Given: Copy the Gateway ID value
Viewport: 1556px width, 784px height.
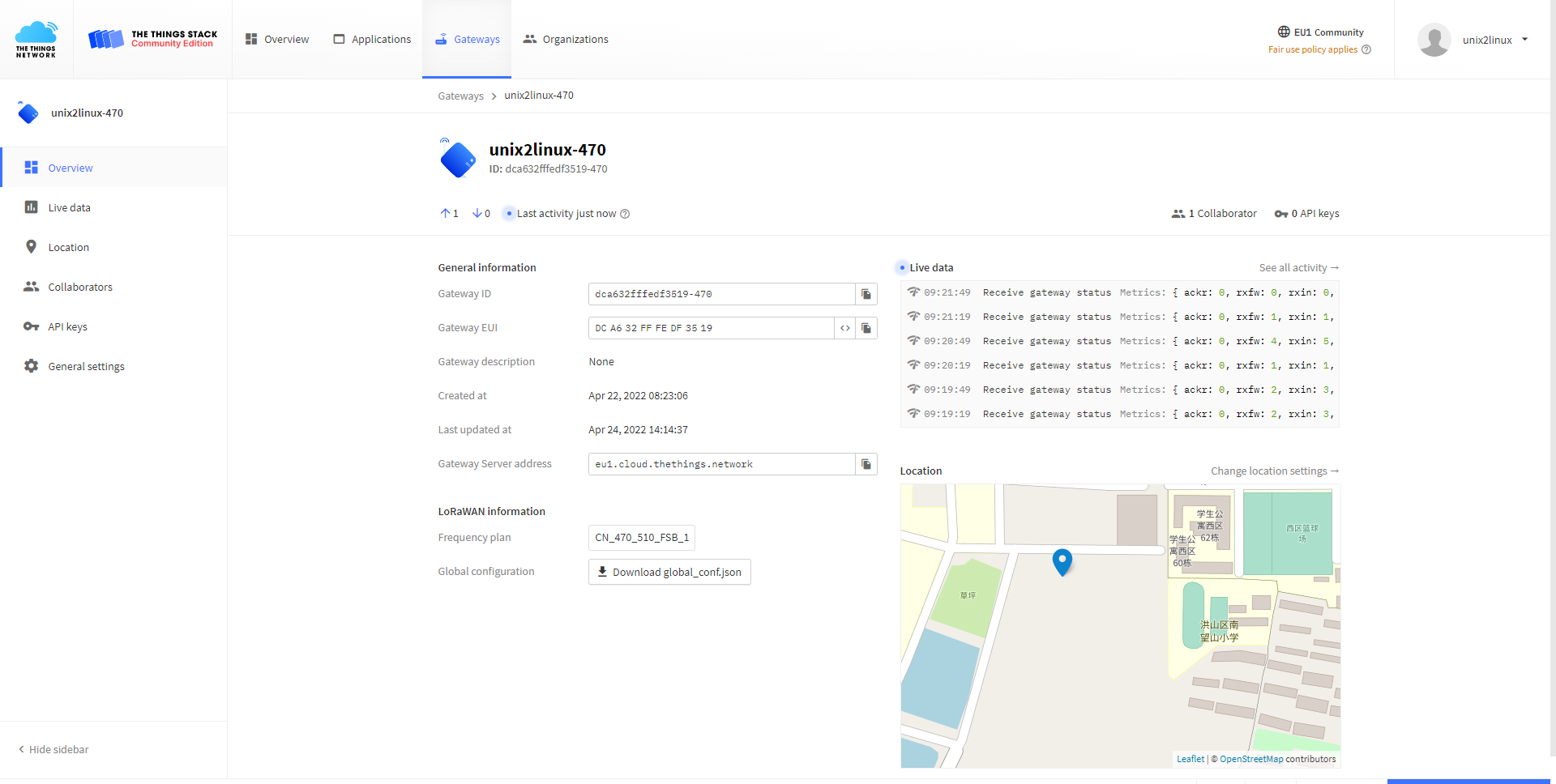Looking at the screenshot, I should click(x=866, y=294).
